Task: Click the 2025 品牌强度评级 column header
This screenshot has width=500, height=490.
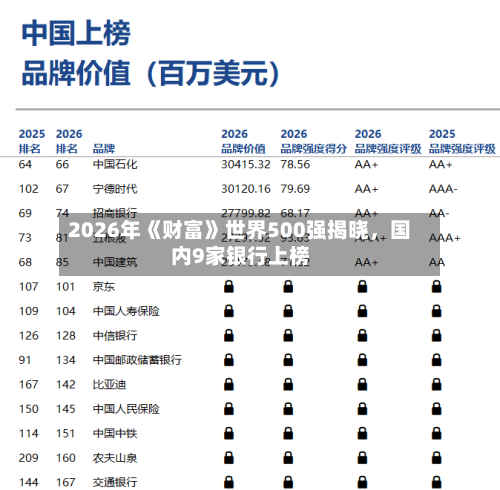Action: click(x=462, y=141)
